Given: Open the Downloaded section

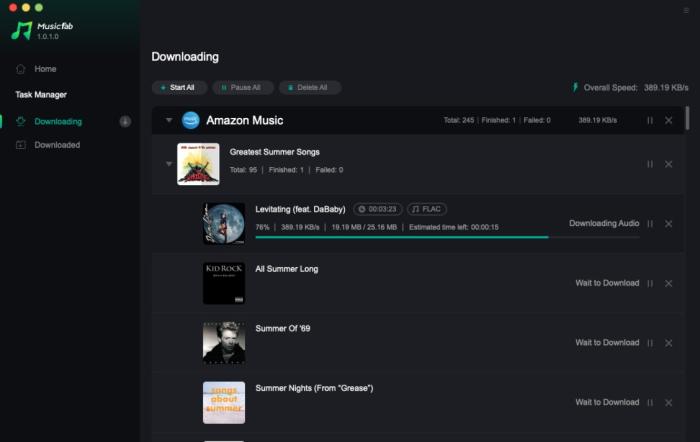Looking at the screenshot, I should [57, 145].
